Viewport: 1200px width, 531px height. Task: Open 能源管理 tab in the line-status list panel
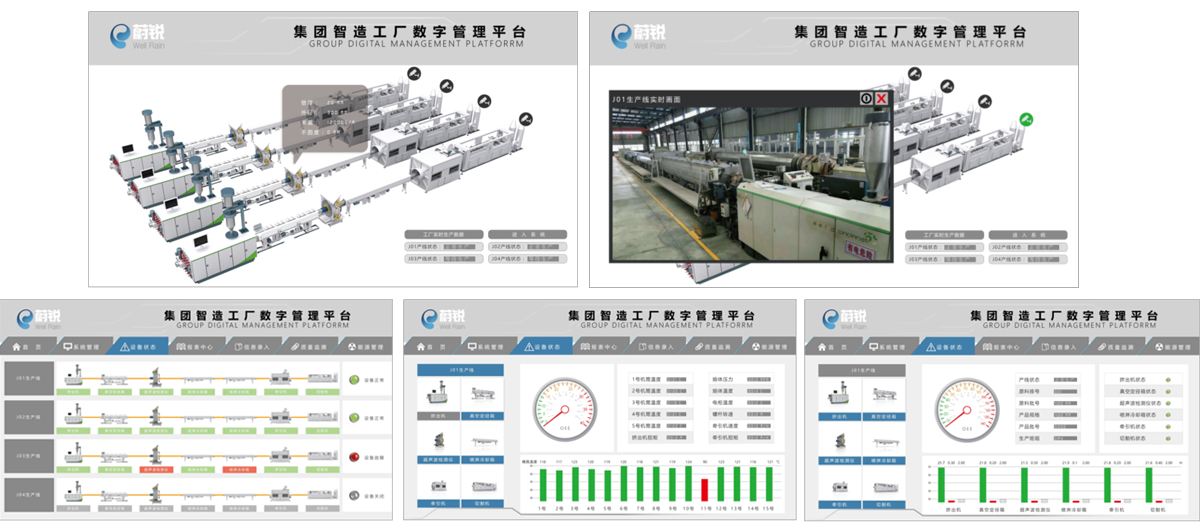pyautogui.click(x=364, y=347)
